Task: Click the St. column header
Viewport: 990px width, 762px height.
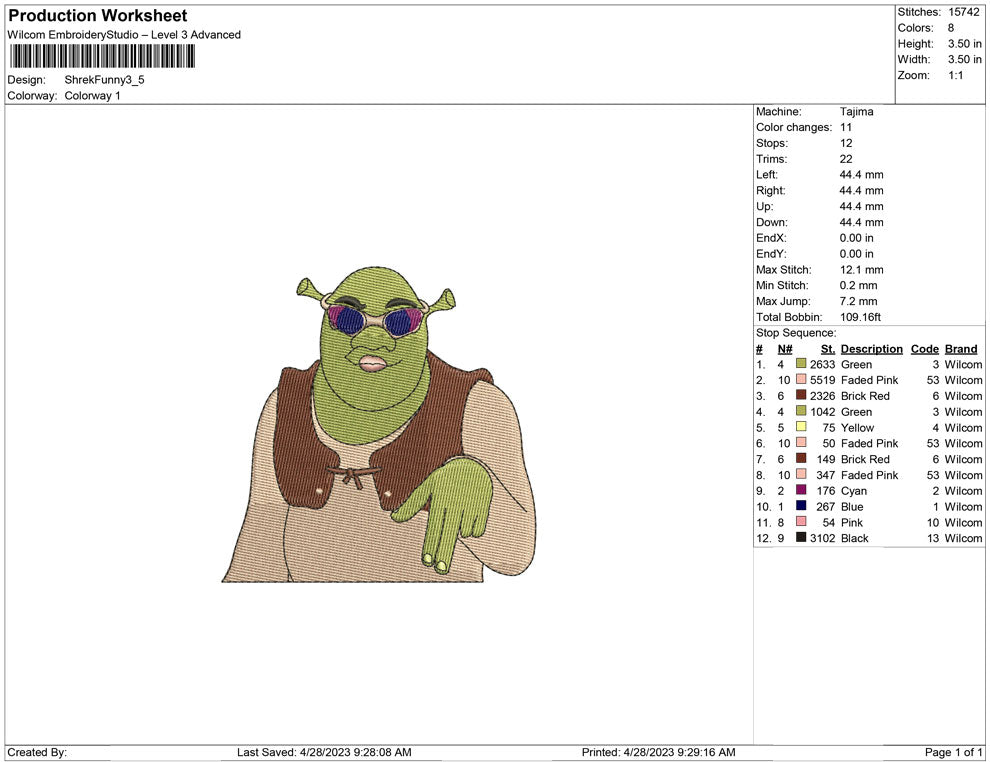Action: click(x=828, y=349)
